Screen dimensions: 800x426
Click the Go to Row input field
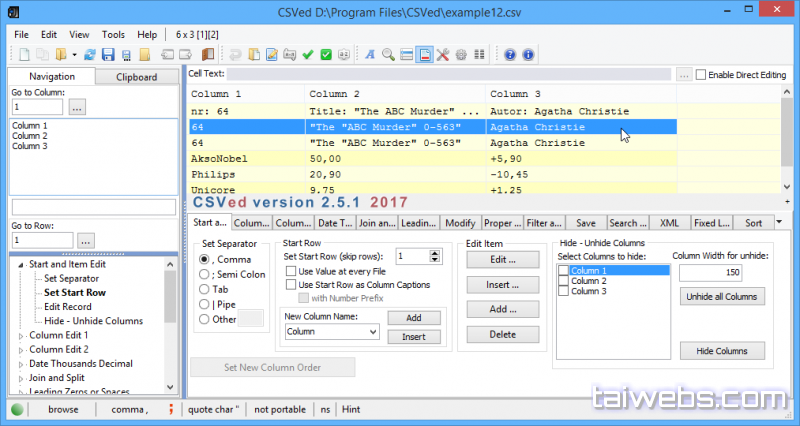pos(42,240)
